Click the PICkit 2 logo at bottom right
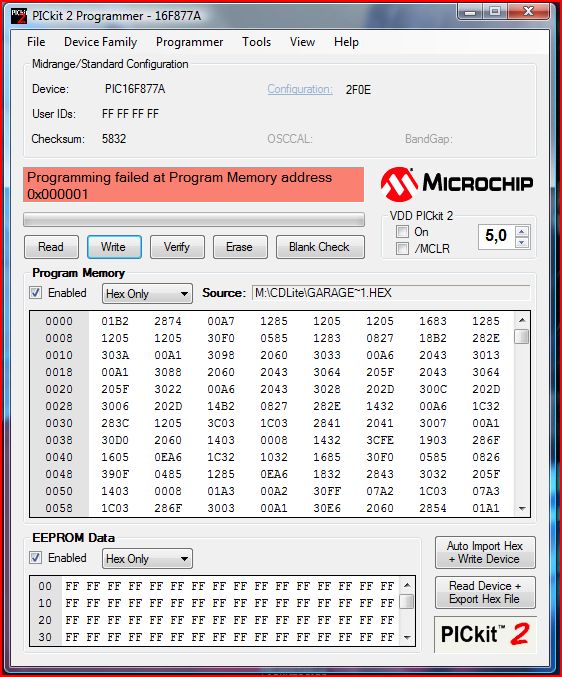Screen dimensions: 562x677 (x=485, y=634)
